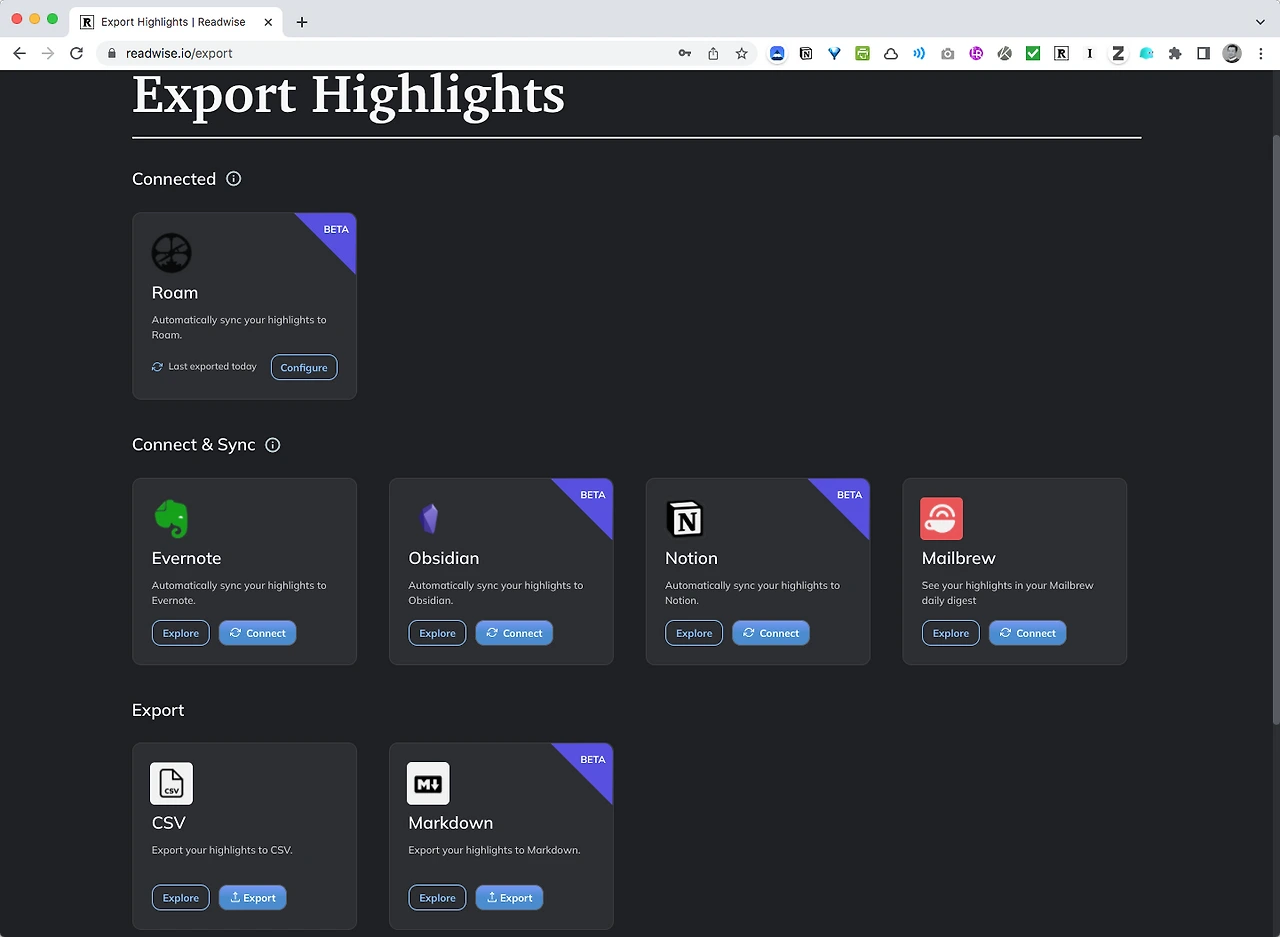Connect Notion to sync highlights

pos(771,633)
